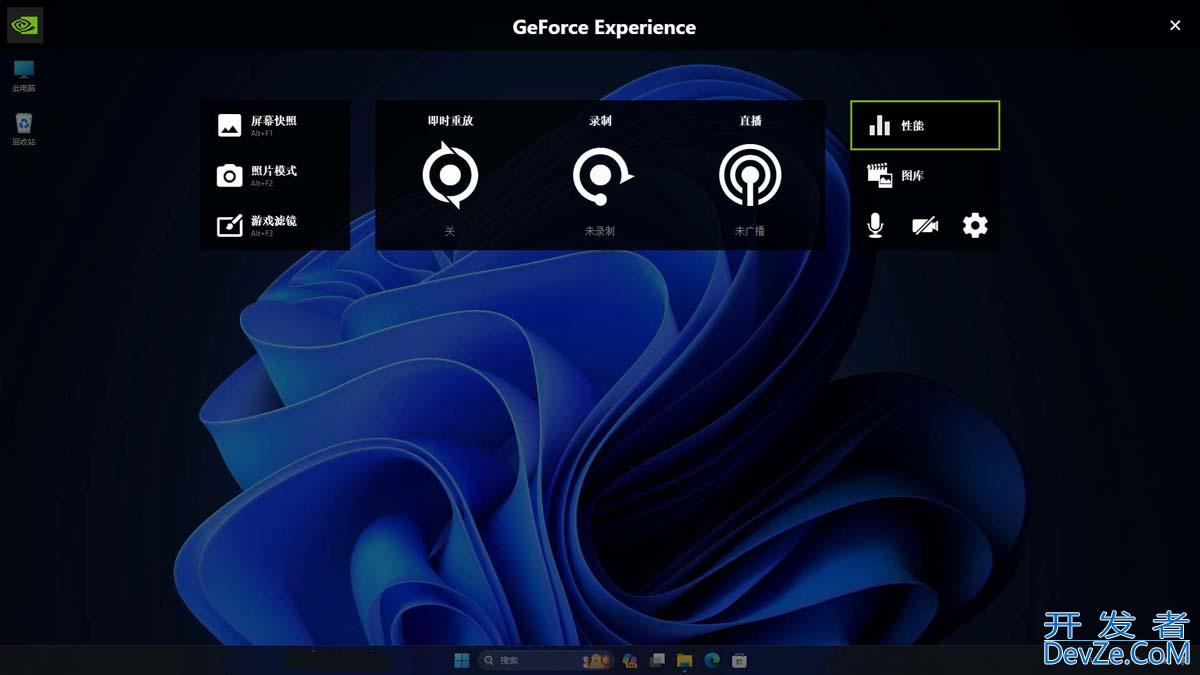Click the 关 status under instant replay
This screenshot has height=675, width=1200.
[x=450, y=231]
